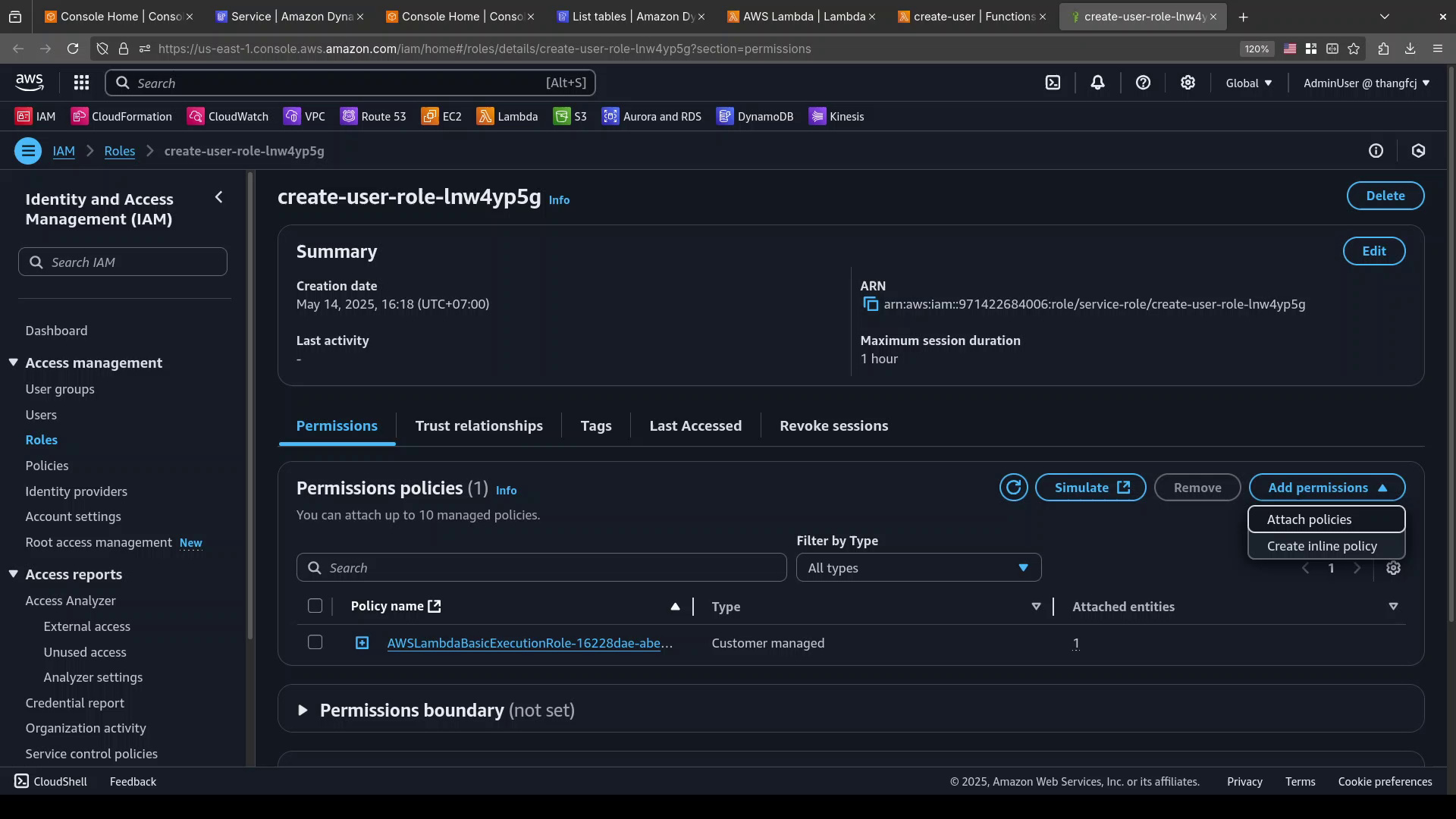Viewport: 1456px width, 819px height.
Task: Expand the Permissions boundary section
Action: [x=303, y=711]
